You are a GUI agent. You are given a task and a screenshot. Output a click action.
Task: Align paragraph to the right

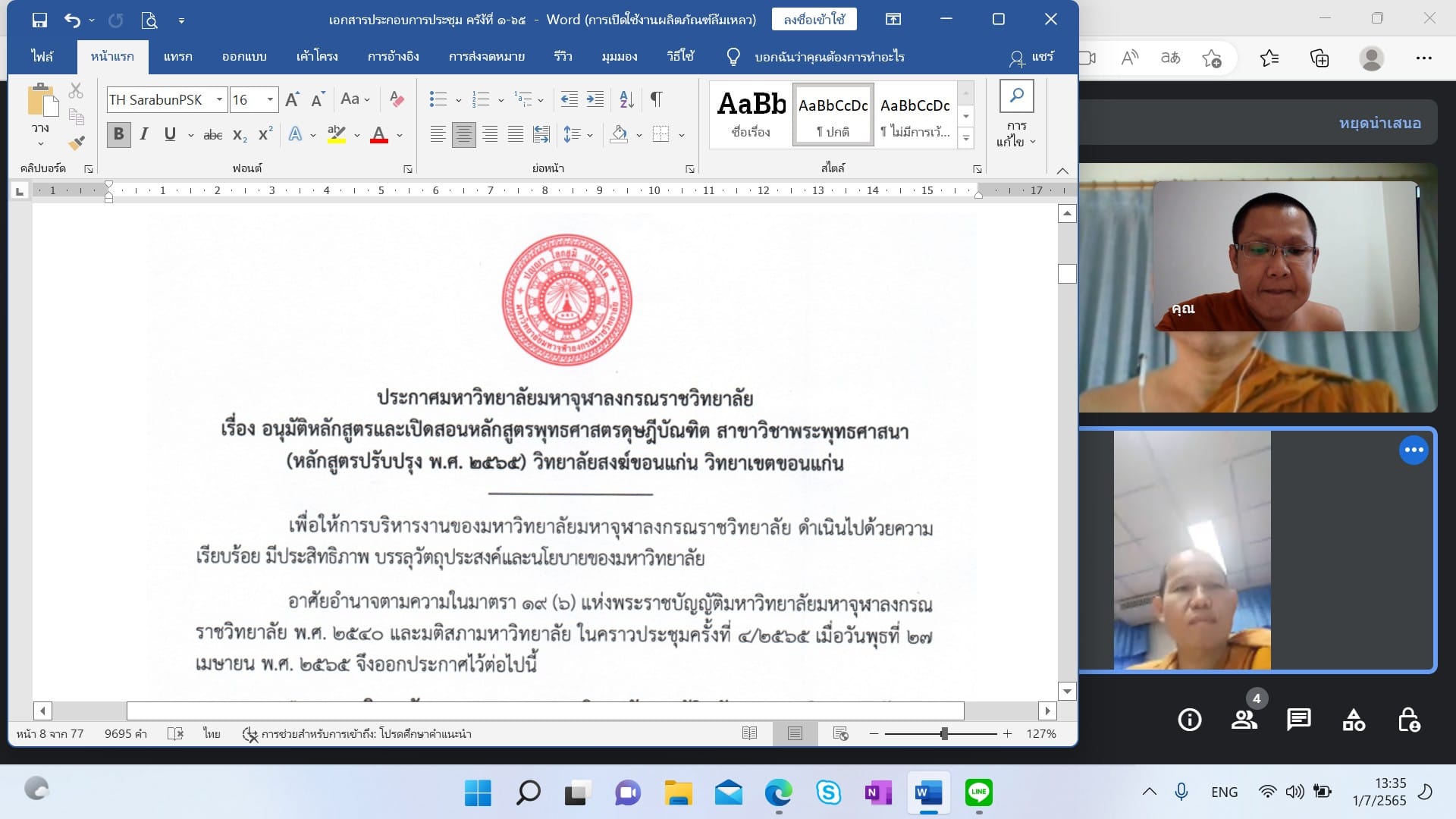coord(490,134)
